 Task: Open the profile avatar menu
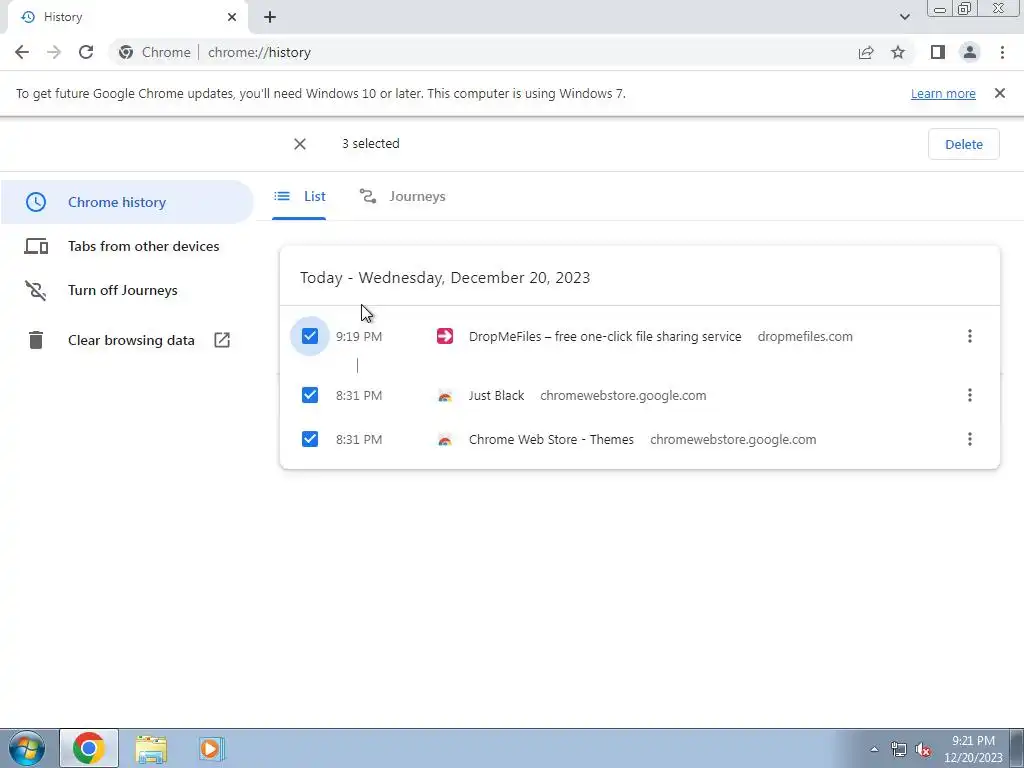pyautogui.click(x=970, y=52)
